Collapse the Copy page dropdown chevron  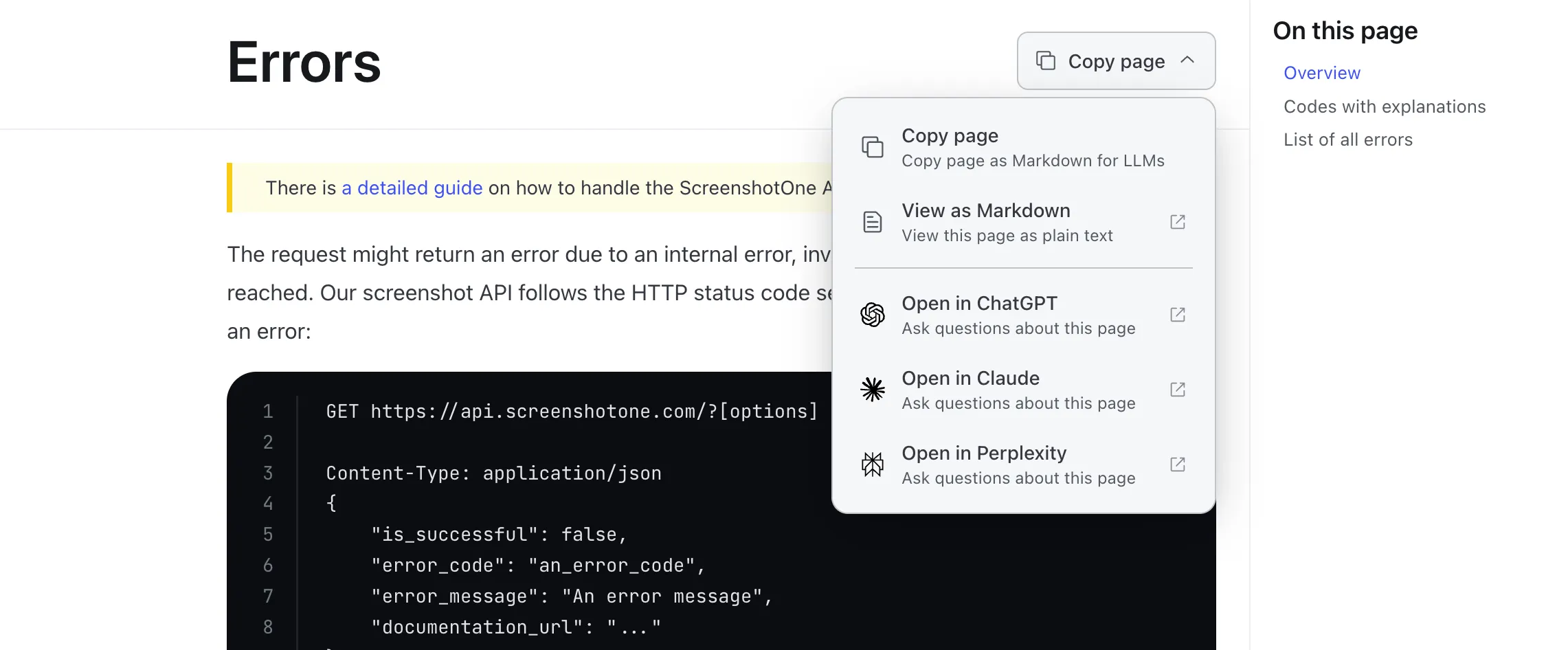pyautogui.click(x=1188, y=60)
